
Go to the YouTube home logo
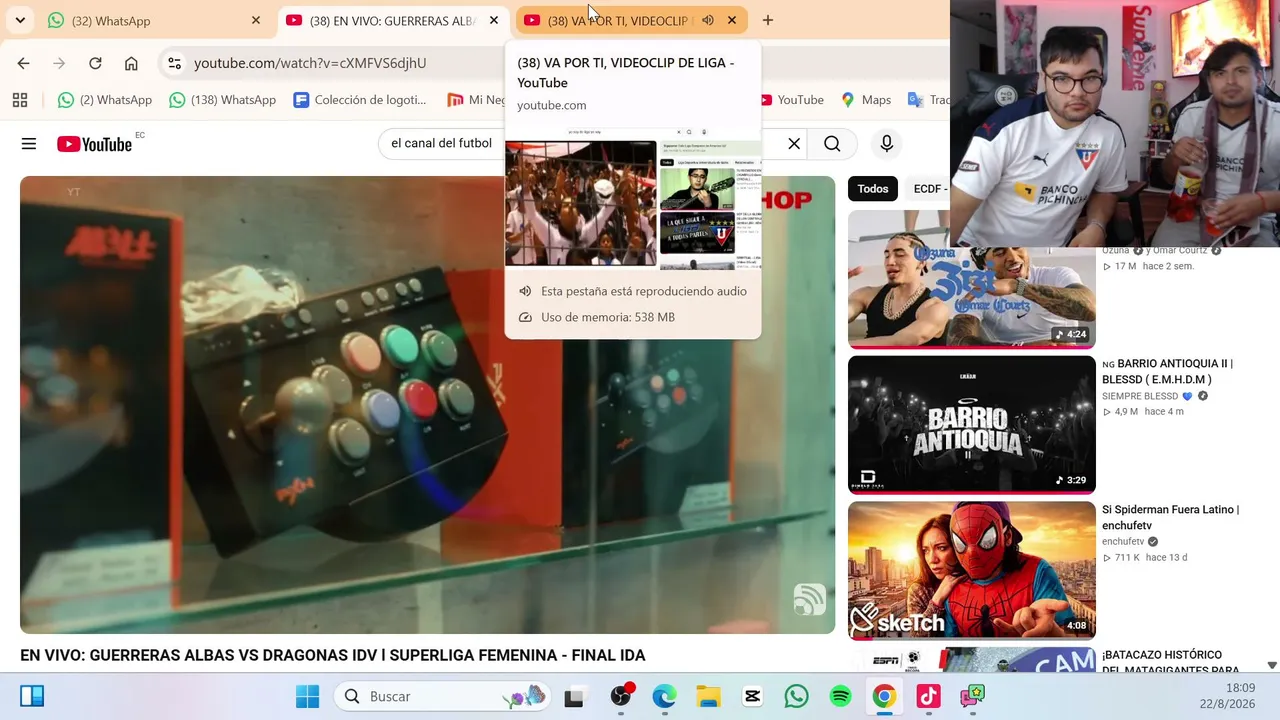point(94,144)
